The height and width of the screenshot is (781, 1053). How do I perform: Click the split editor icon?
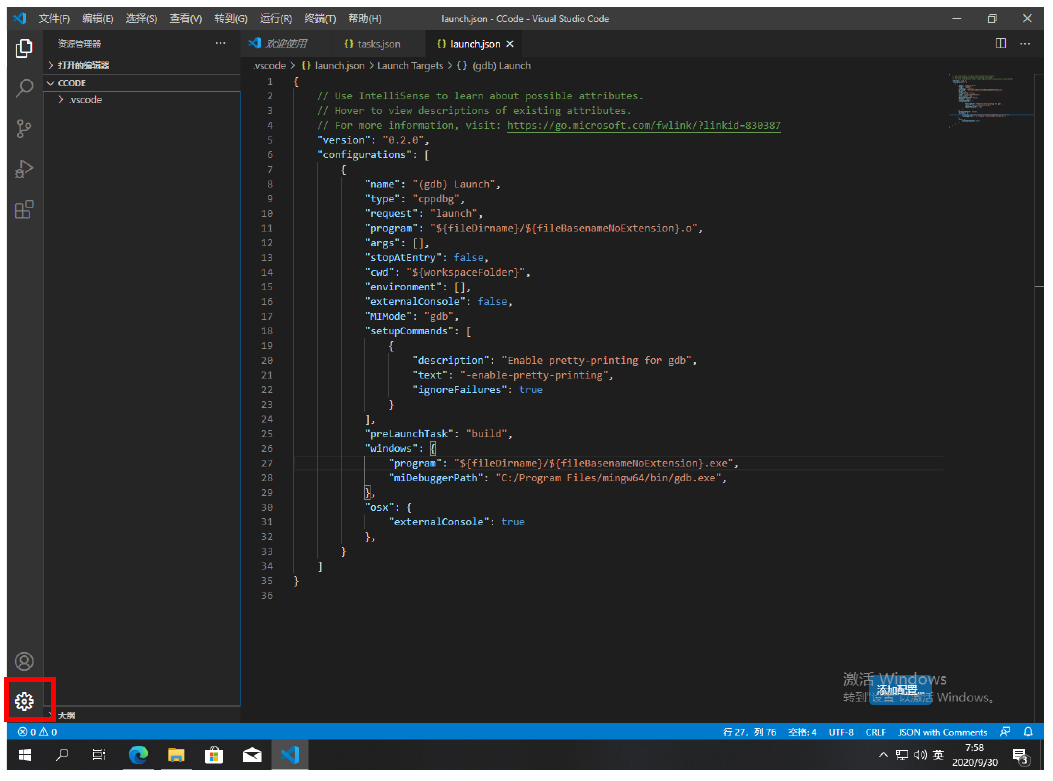coord(1001,44)
